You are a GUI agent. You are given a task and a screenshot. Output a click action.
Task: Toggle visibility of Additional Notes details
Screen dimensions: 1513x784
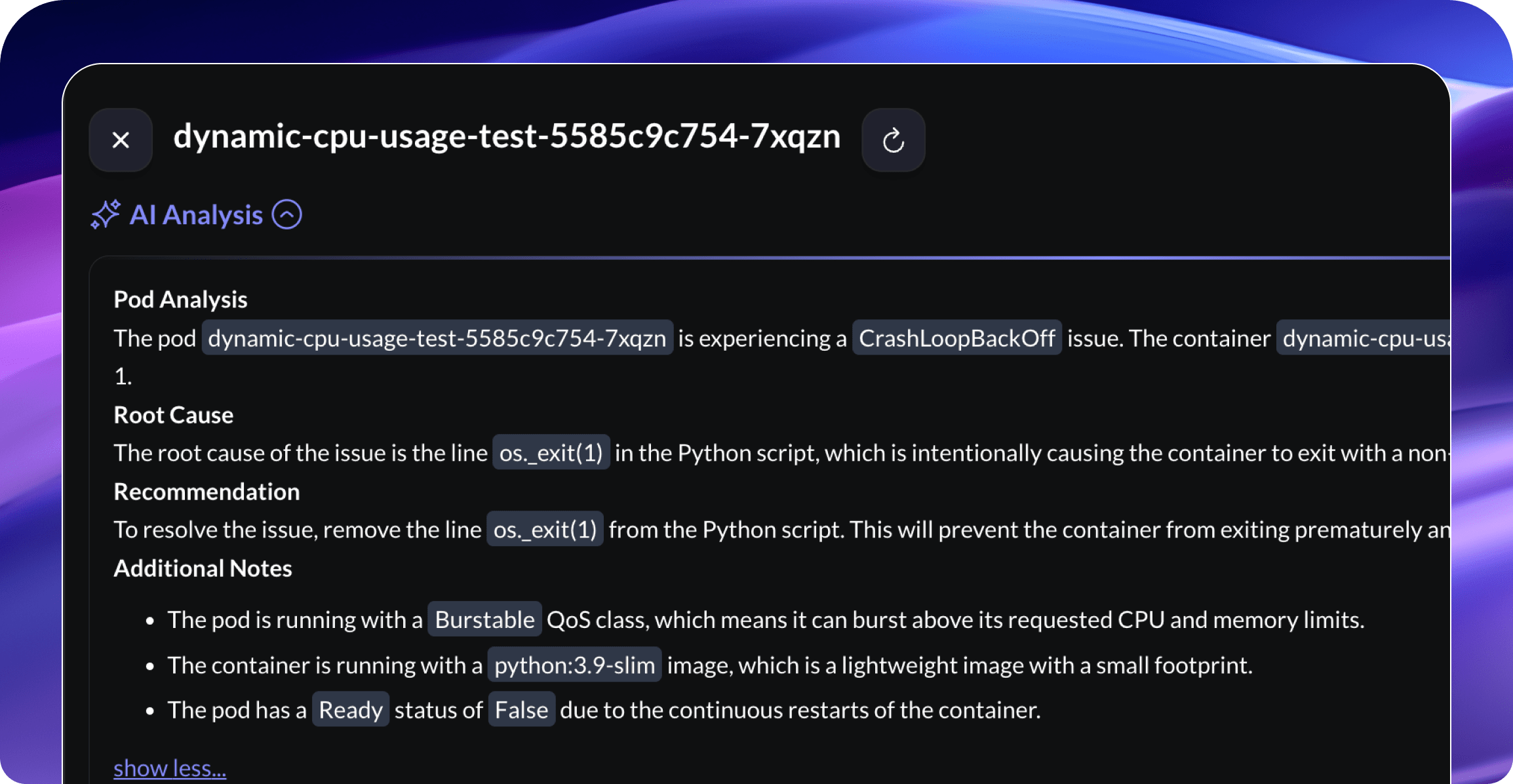203,568
